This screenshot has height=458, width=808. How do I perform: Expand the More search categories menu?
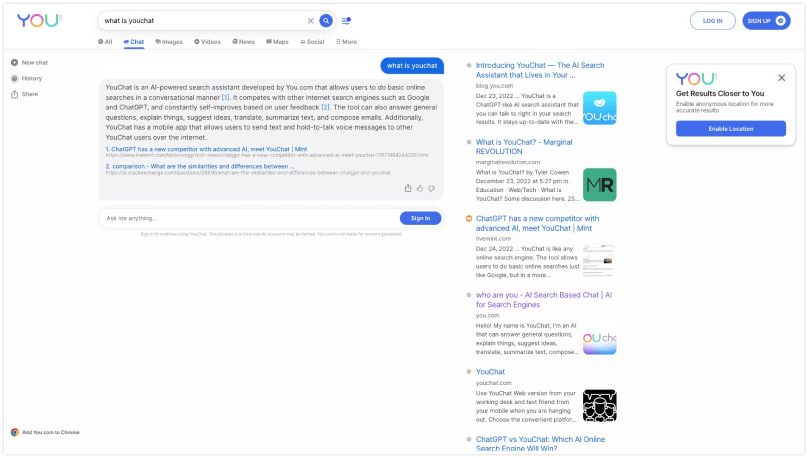click(x=346, y=42)
